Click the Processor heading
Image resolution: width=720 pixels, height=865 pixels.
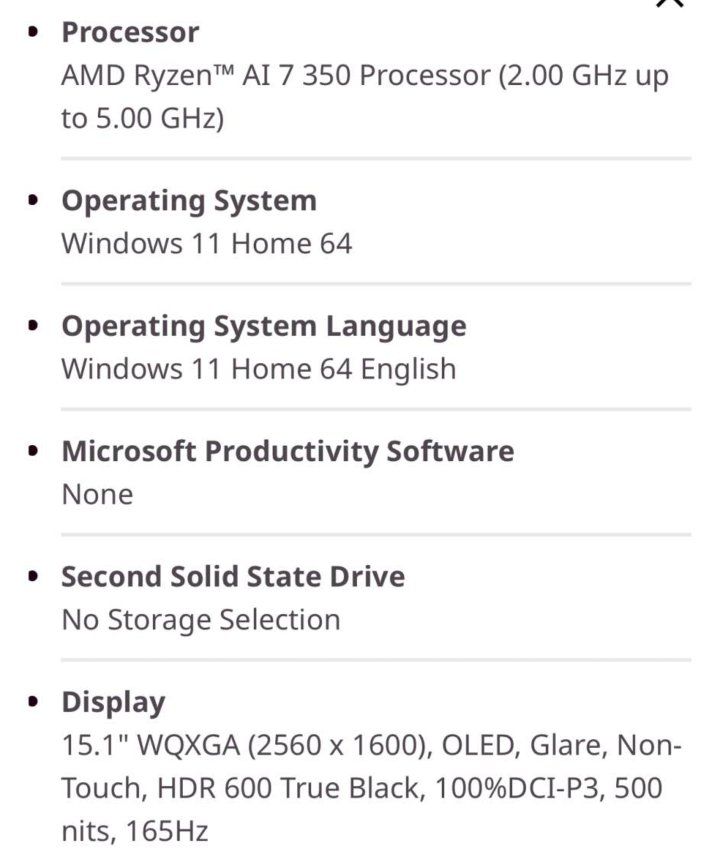coord(130,32)
